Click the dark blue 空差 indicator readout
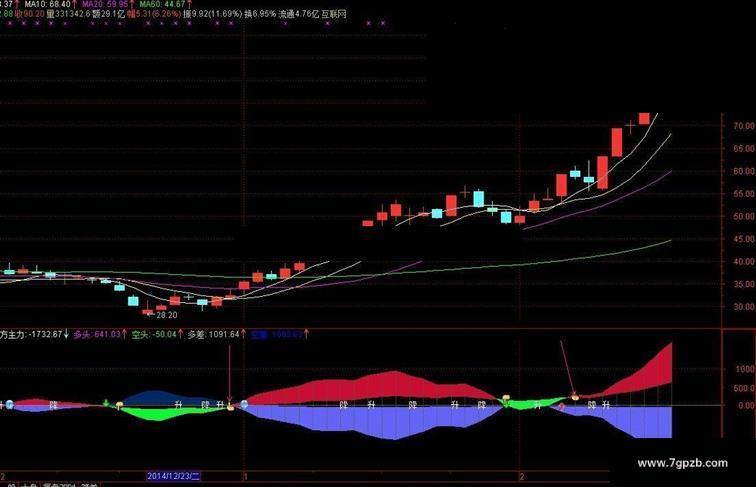 point(280,334)
